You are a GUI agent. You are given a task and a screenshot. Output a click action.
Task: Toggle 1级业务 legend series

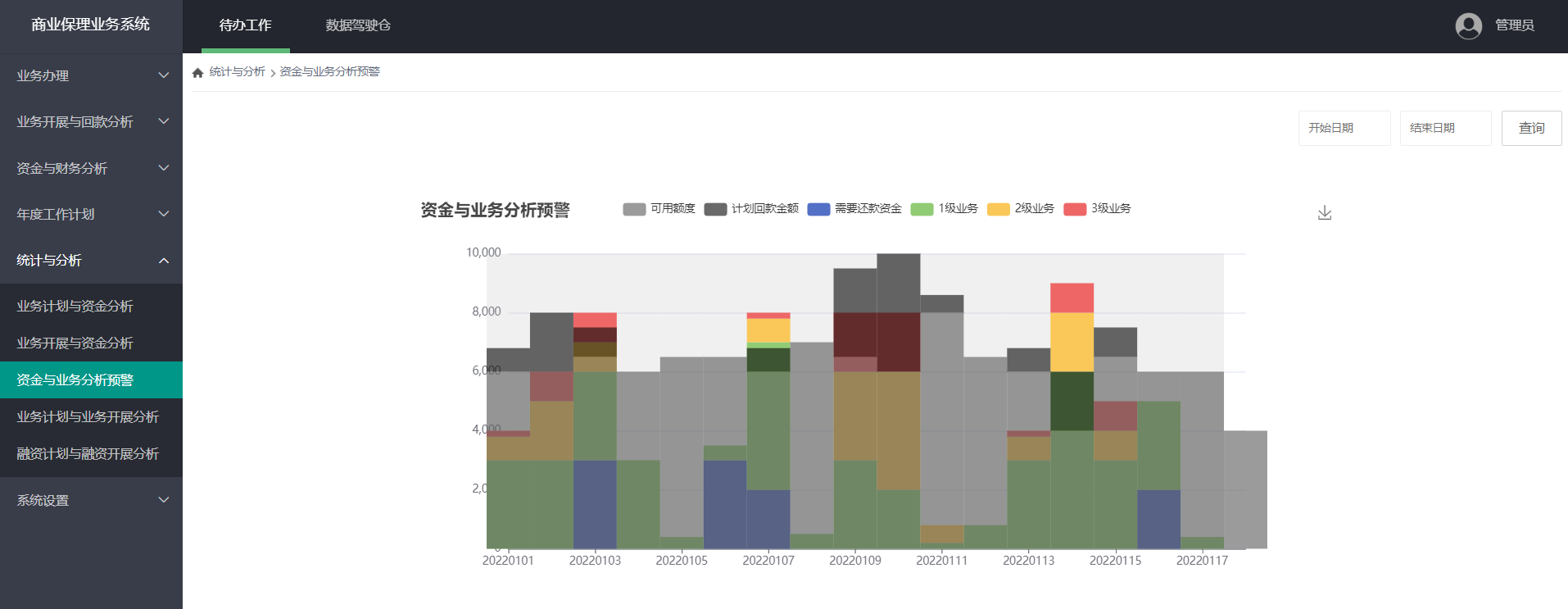(x=944, y=209)
